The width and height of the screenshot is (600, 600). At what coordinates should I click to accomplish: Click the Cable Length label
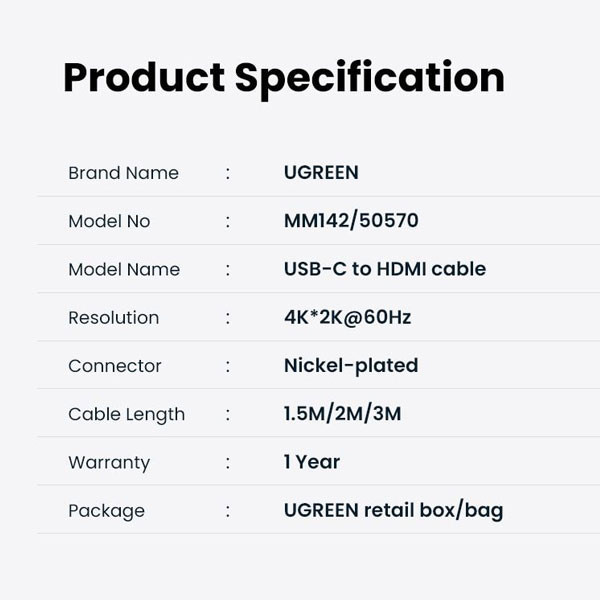pyautogui.click(x=126, y=414)
